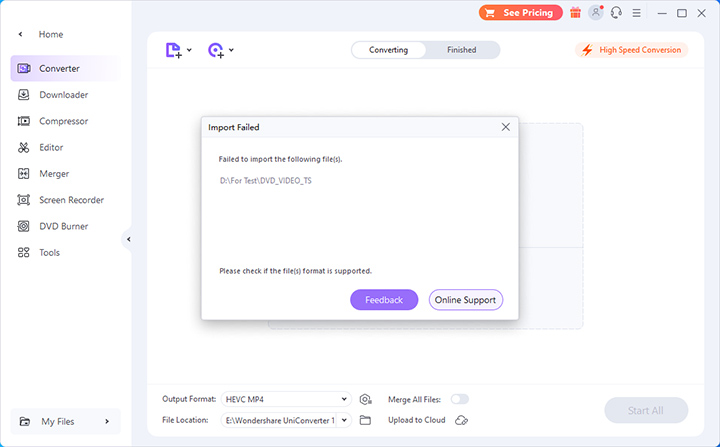Screen dimensions: 720x447
Task: Open the output folder icon
Action: [x=365, y=420]
